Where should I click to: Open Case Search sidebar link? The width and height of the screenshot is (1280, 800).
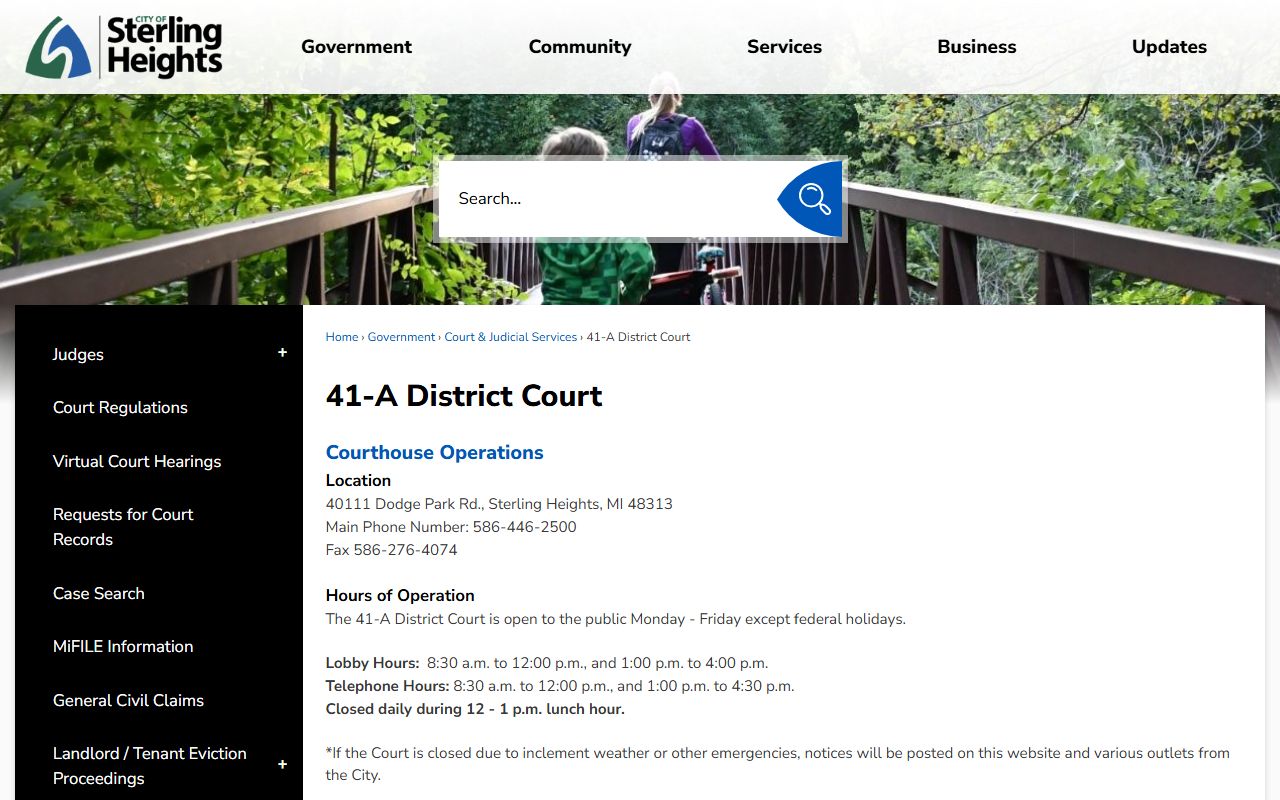point(99,594)
